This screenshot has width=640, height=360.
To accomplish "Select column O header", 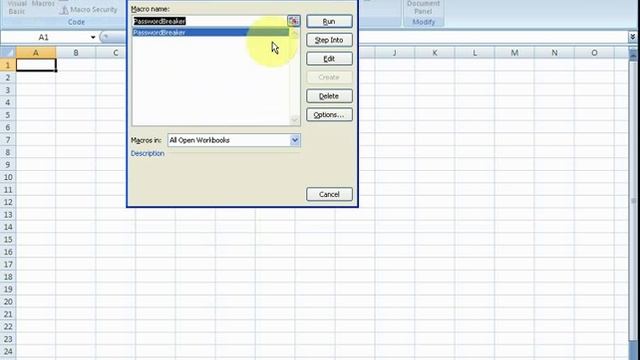I will 594,53.
